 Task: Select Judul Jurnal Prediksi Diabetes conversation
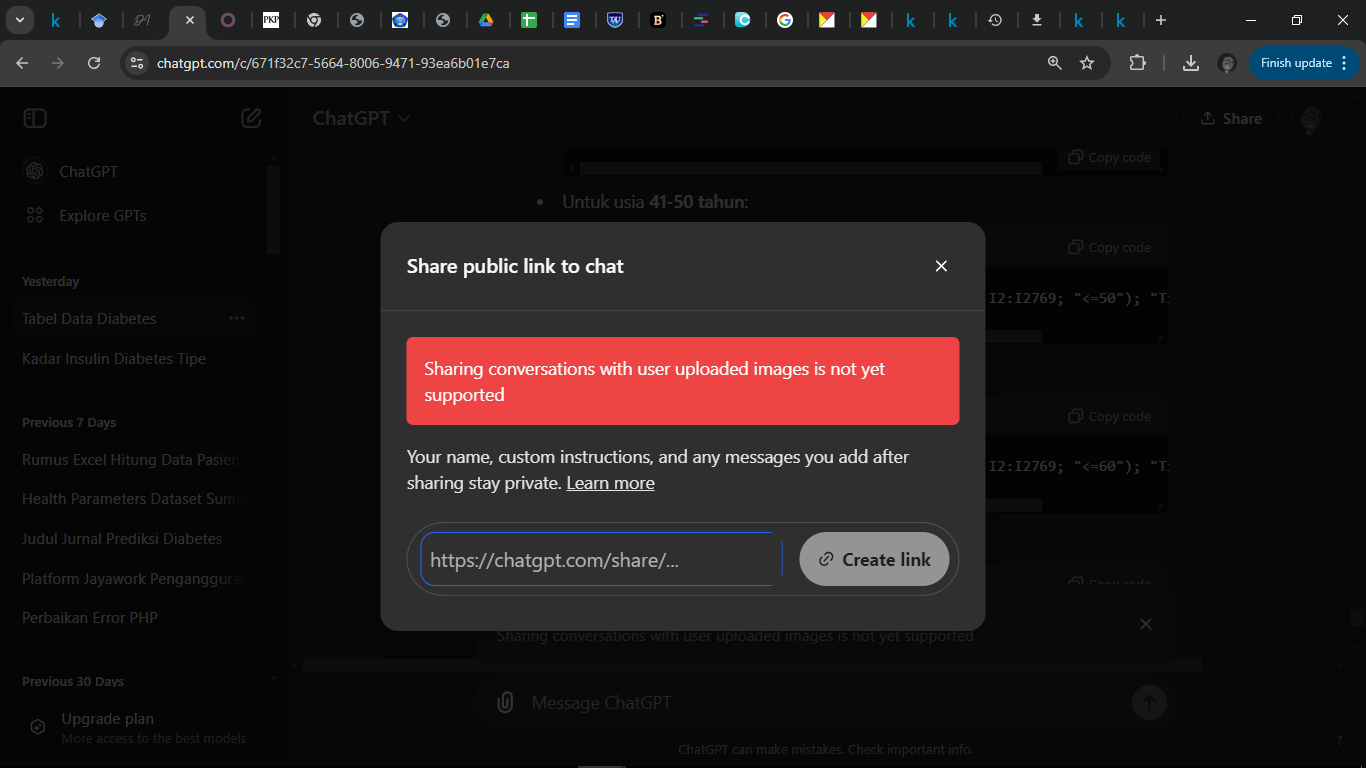click(x=122, y=539)
